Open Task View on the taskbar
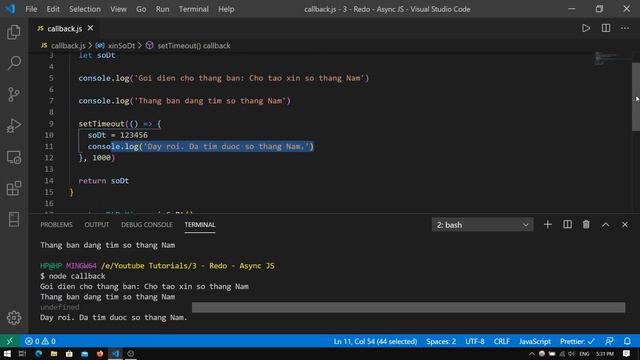 point(22,353)
